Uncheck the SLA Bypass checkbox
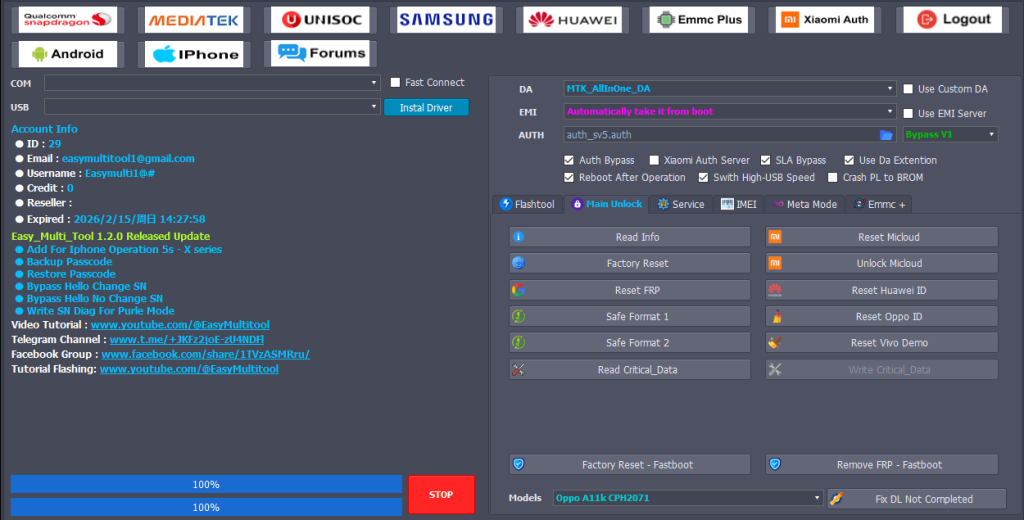This screenshot has width=1024, height=520. pyautogui.click(x=765, y=160)
